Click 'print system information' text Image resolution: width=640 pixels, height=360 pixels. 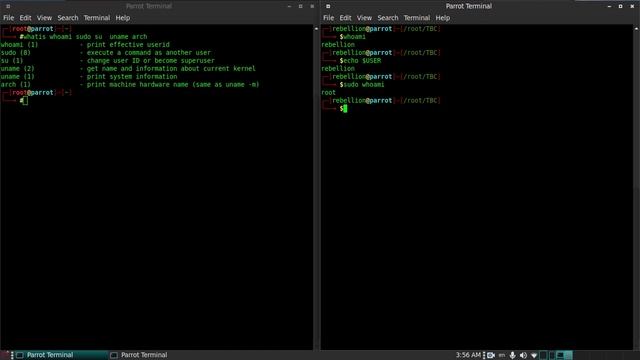(132, 77)
